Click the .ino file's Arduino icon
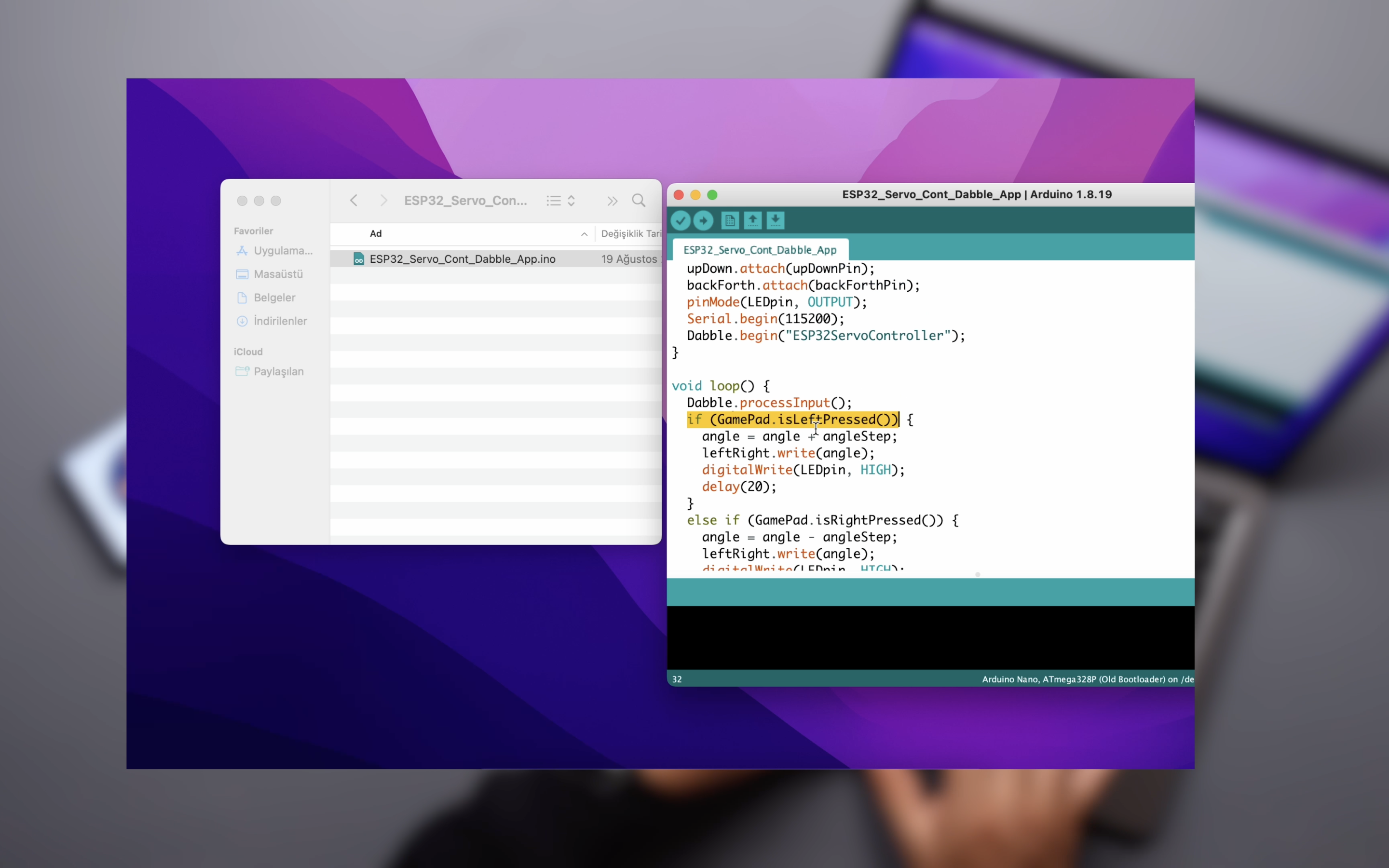This screenshot has height=868, width=1389. (359, 259)
